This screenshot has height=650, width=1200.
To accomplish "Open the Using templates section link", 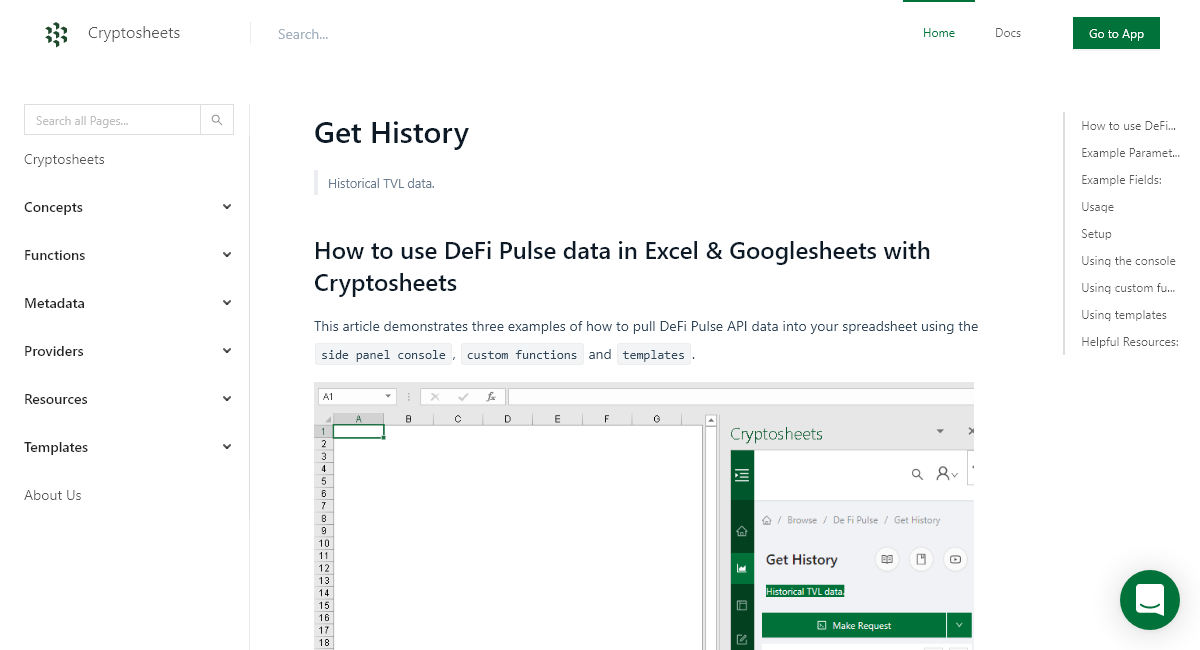I will 1123,314.
